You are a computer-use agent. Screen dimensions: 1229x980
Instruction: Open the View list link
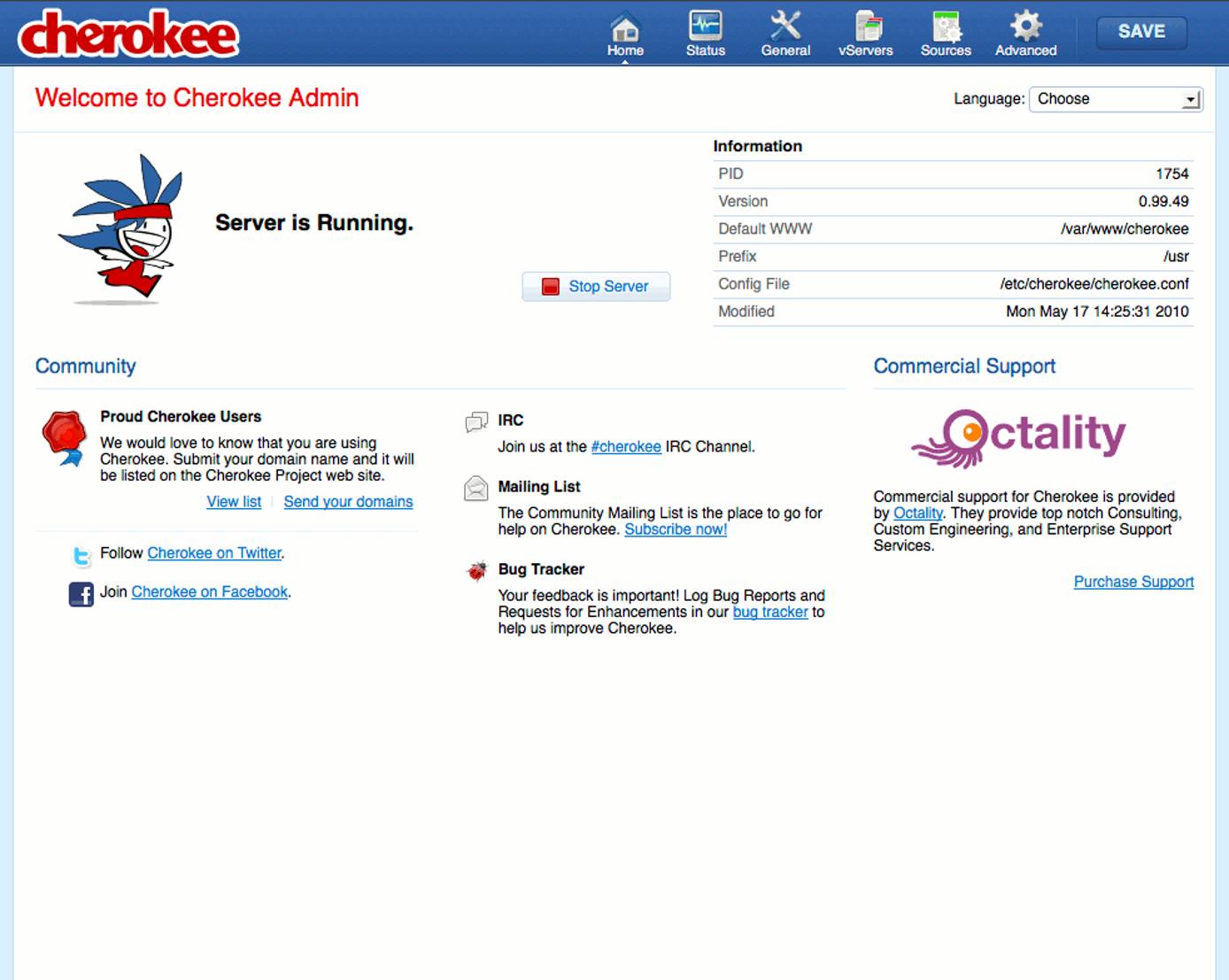click(233, 501)
